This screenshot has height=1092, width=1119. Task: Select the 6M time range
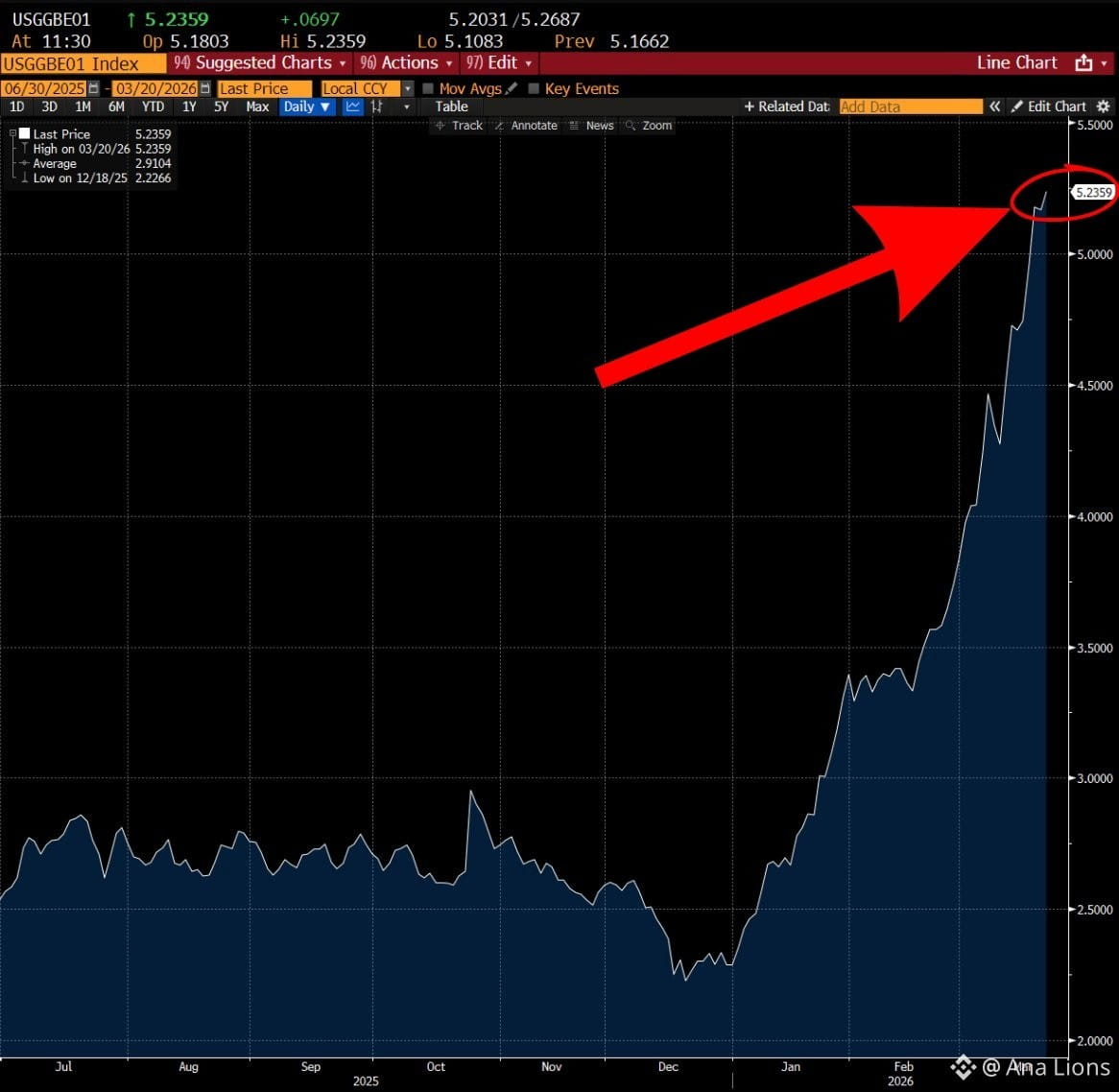pos(116,107)
